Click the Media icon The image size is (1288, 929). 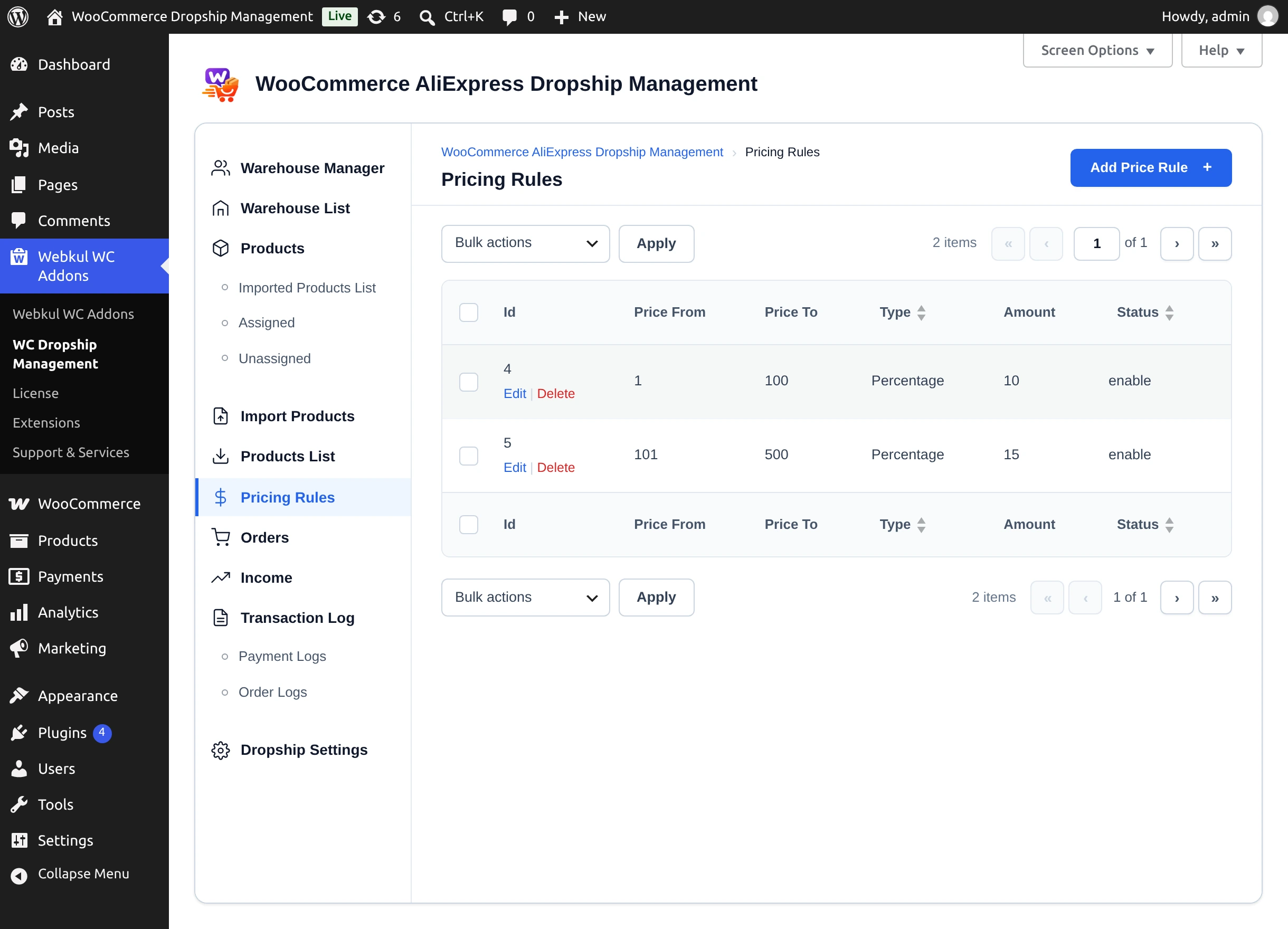tap(20, 148)
